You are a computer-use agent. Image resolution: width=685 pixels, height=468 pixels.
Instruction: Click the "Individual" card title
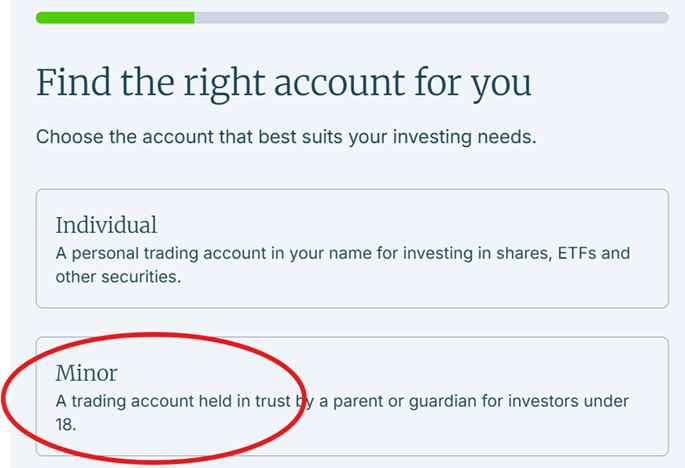tap(106, 225)
